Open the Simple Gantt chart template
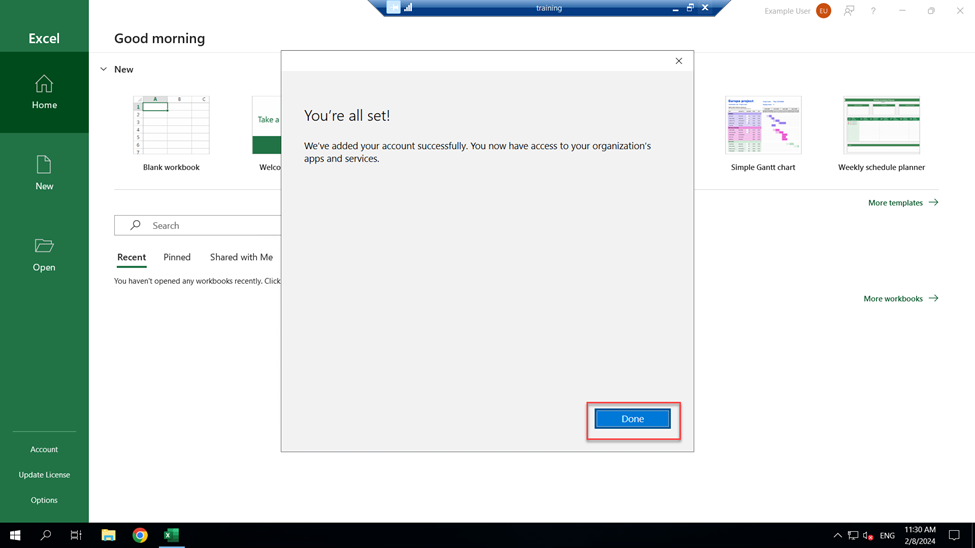This screenshot has height=548, width=975. [x=763, y=126]
